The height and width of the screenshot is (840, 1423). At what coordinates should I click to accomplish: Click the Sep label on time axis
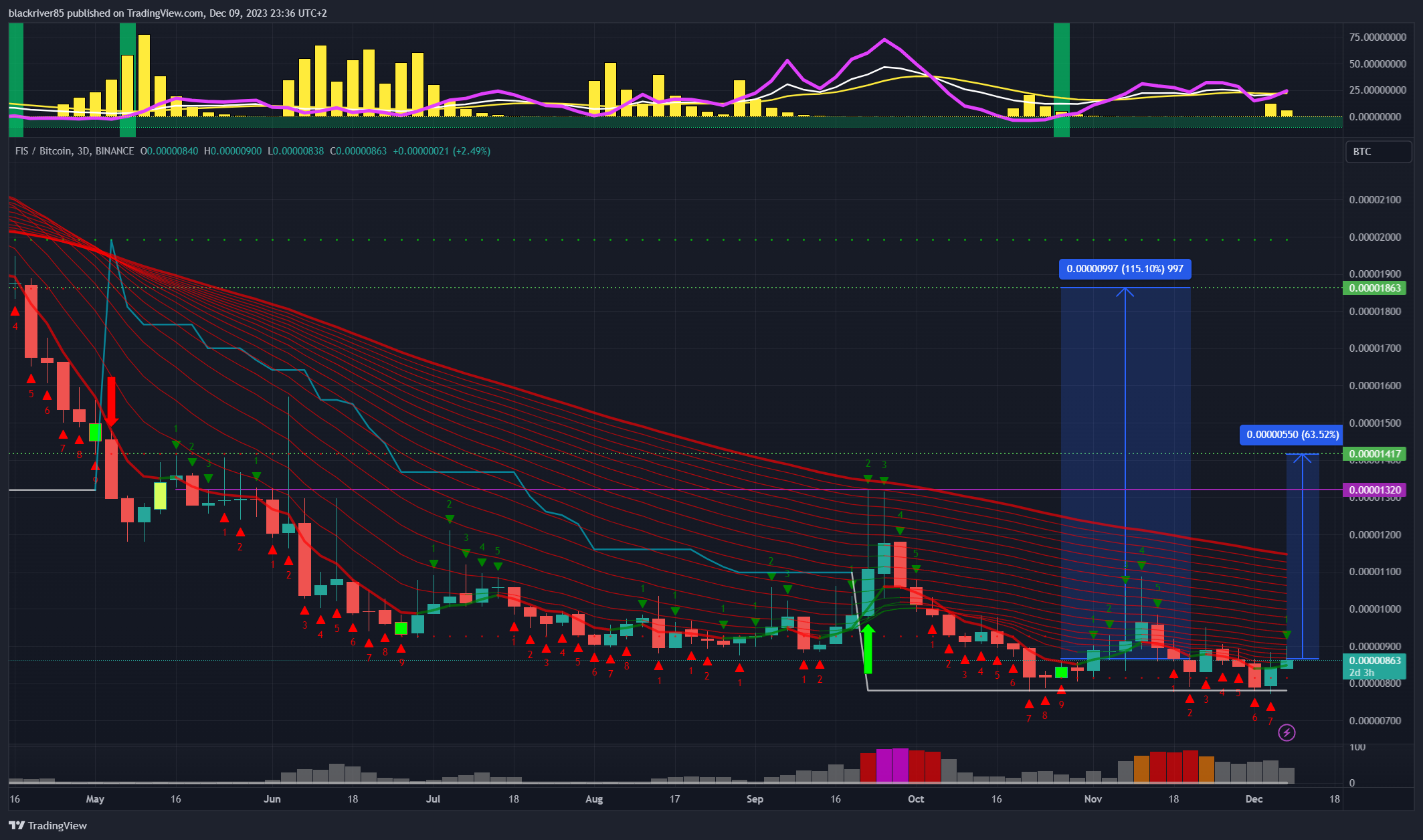[755, 799]
